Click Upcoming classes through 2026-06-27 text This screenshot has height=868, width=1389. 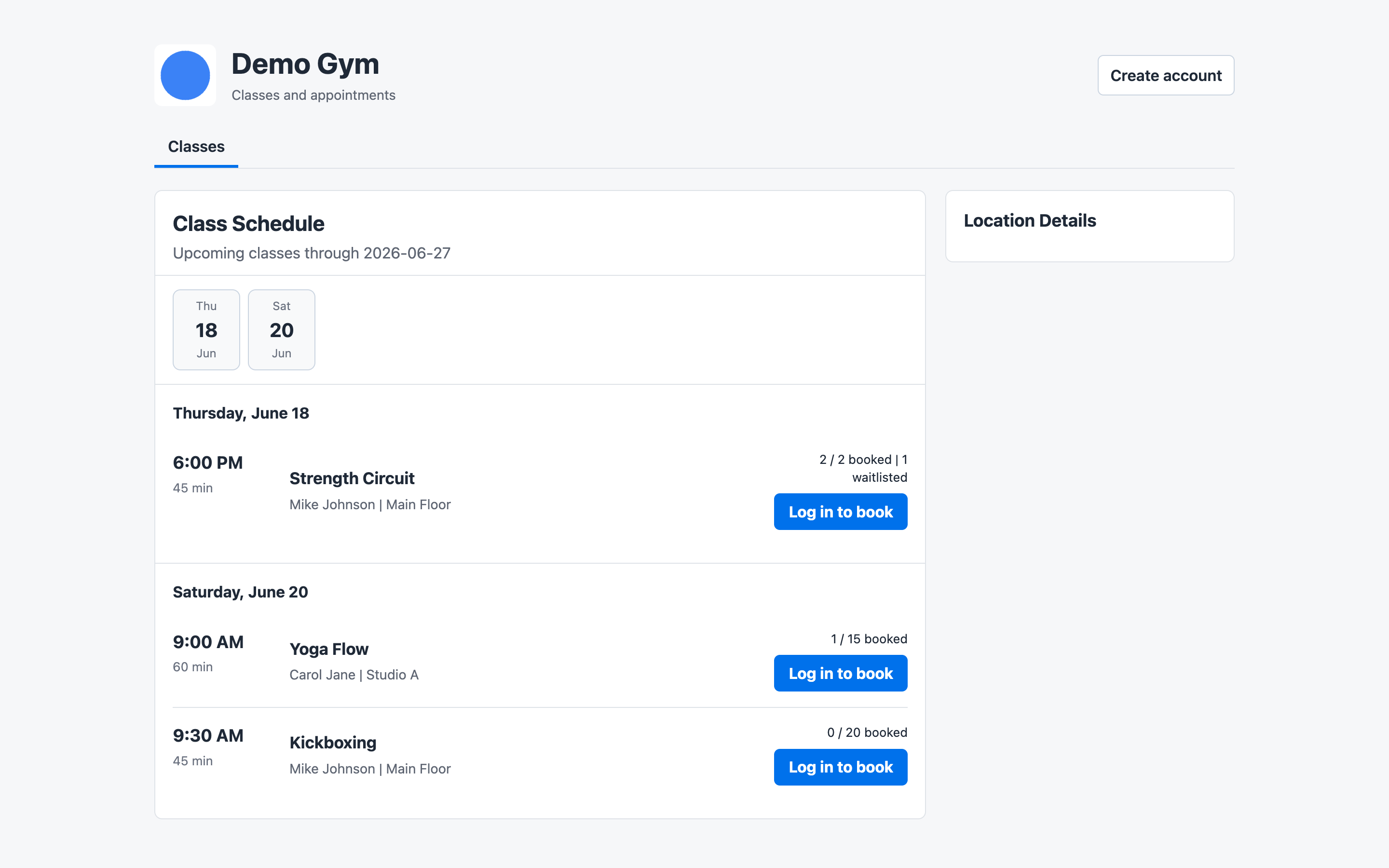[x=312, y=253]
